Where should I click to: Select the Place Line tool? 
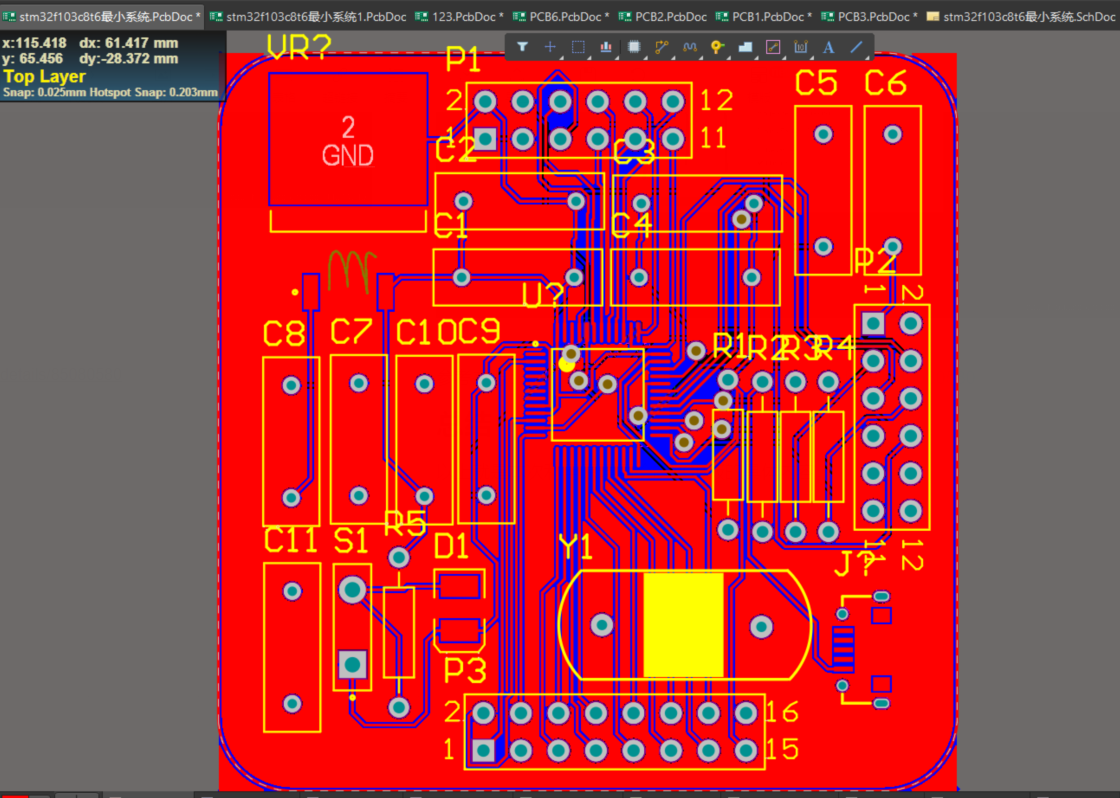(855, 46)
